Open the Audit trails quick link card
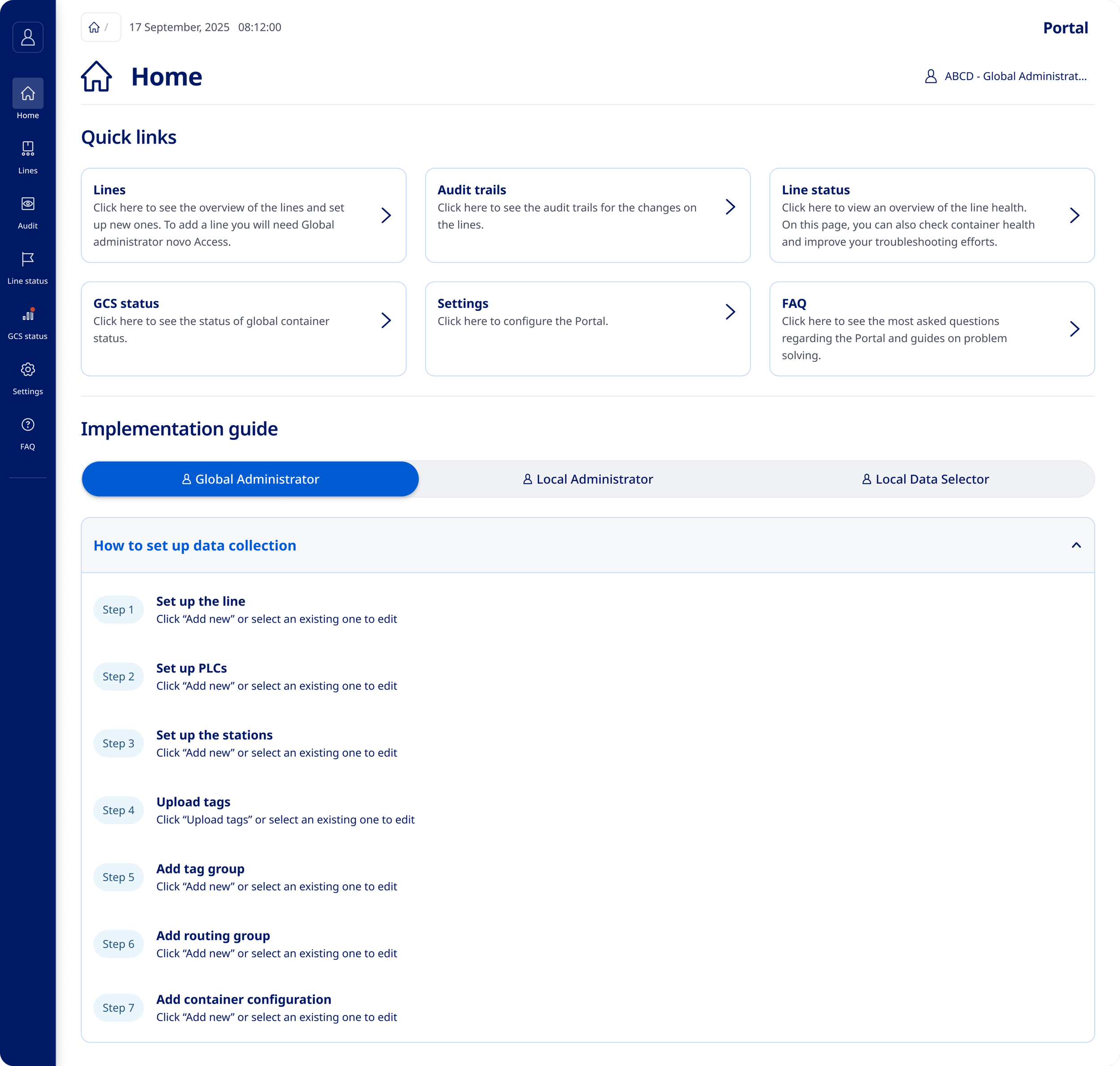 point(587,215)
